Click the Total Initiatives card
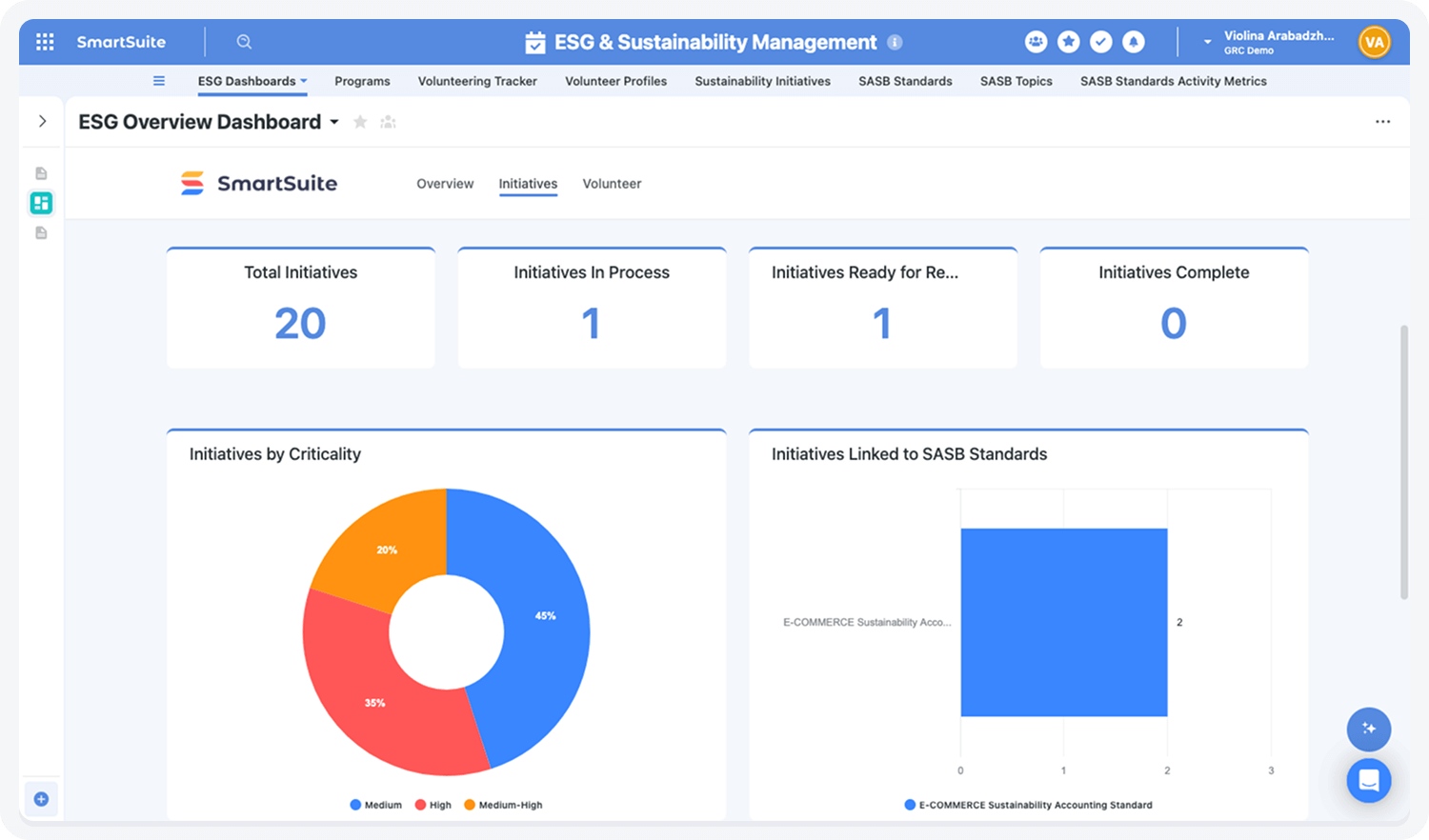 [x=300, y=308]
